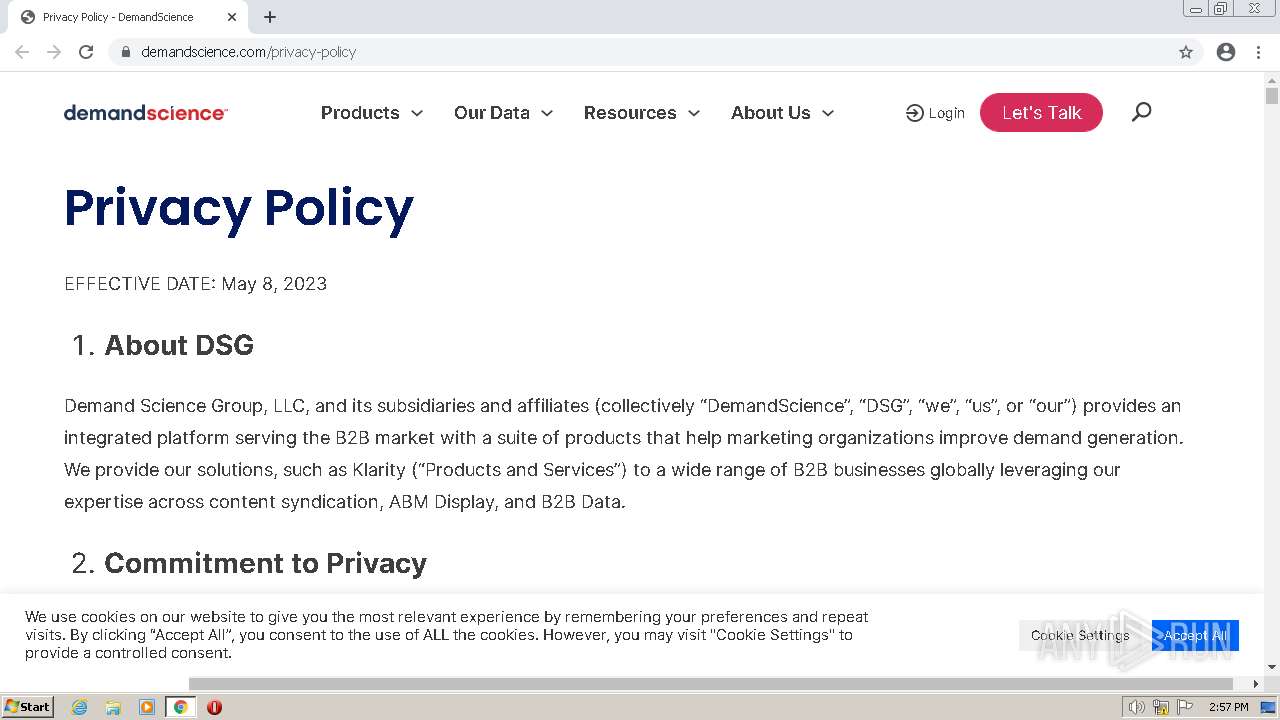Click the About DSG heading

[179, 345]
